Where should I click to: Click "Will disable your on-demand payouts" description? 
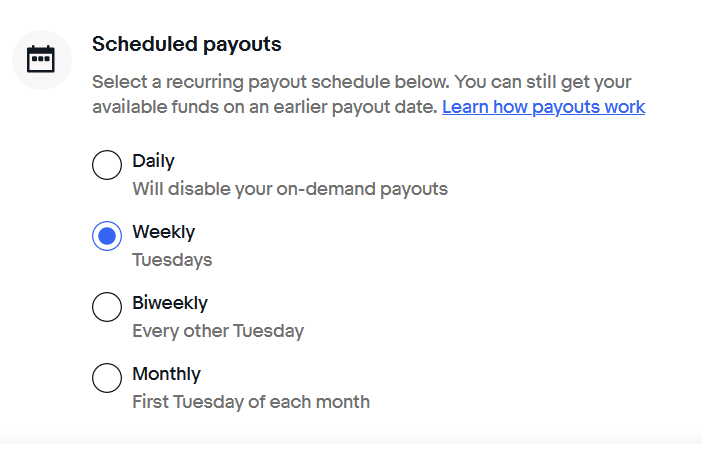[x=290, y=188]
